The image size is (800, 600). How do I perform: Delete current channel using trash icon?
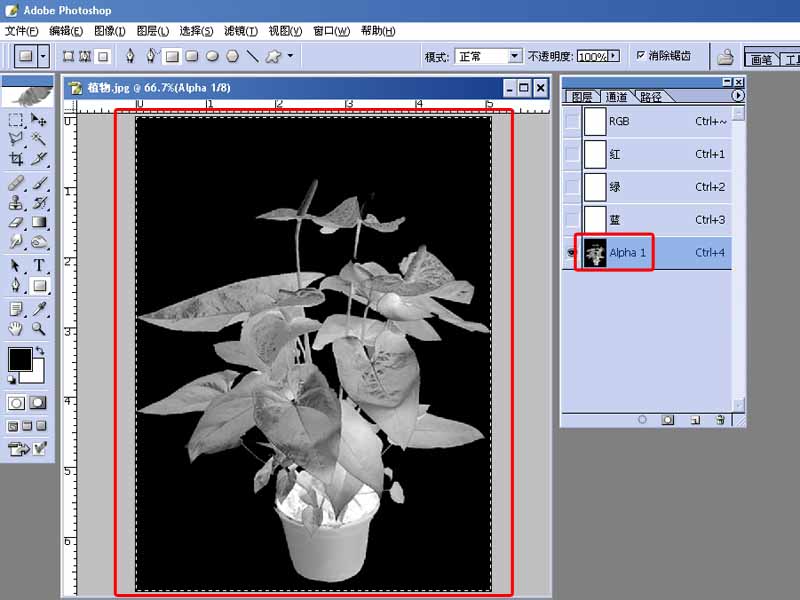click(x=719, y=420)
